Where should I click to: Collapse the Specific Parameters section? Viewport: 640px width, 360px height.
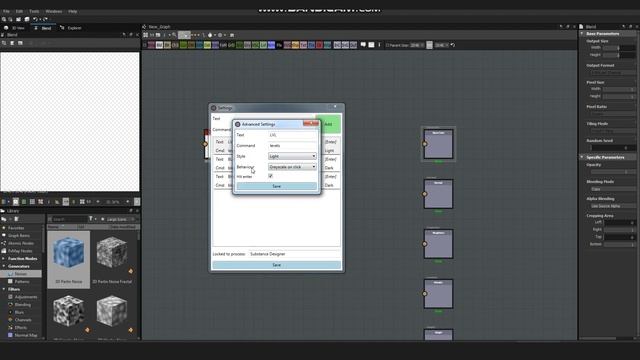(x=582, y=157)
